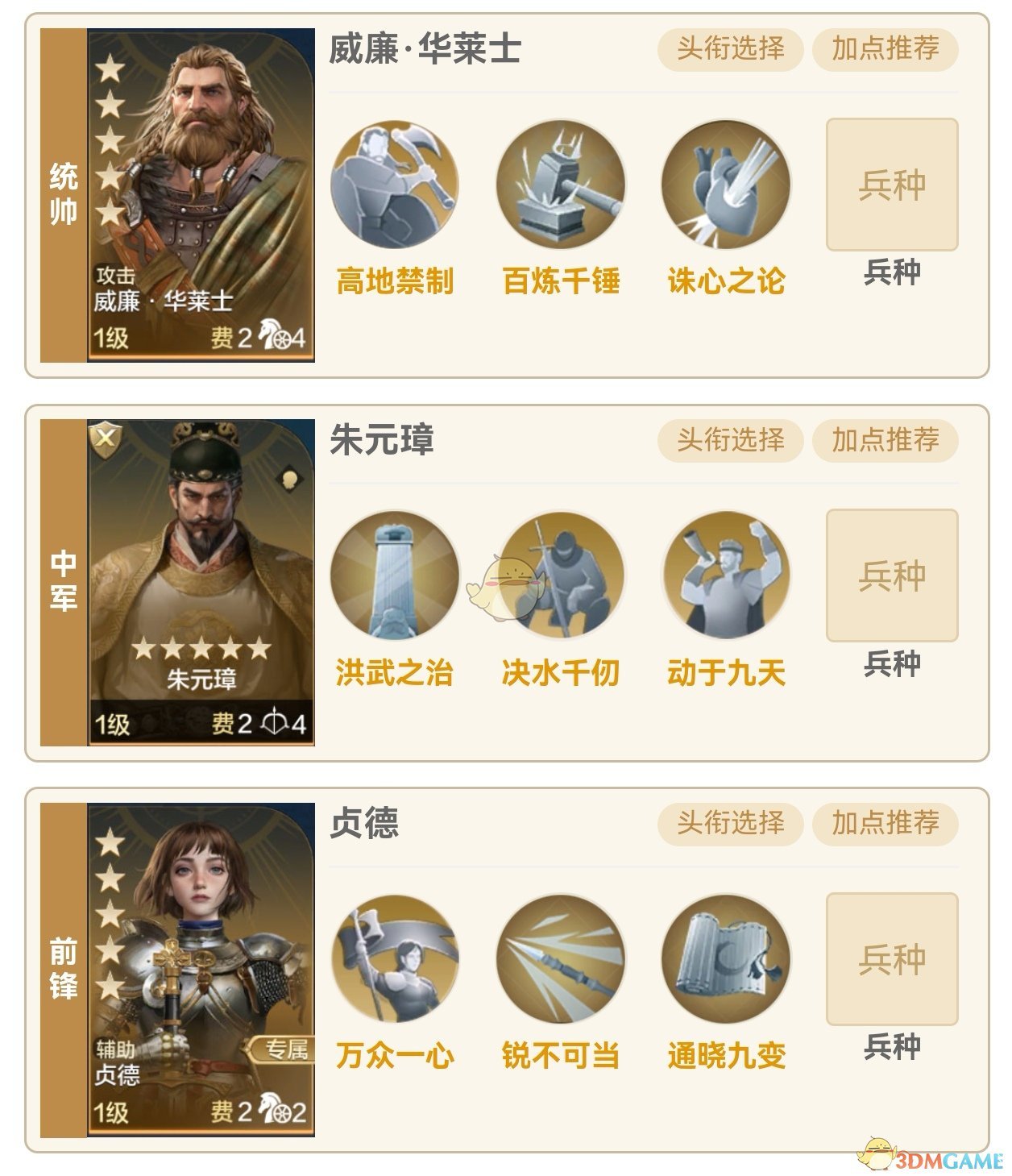Open 加点推荐 for 朱元璋
This screenshot has width=1012, height=1176.
coord(885,440)
